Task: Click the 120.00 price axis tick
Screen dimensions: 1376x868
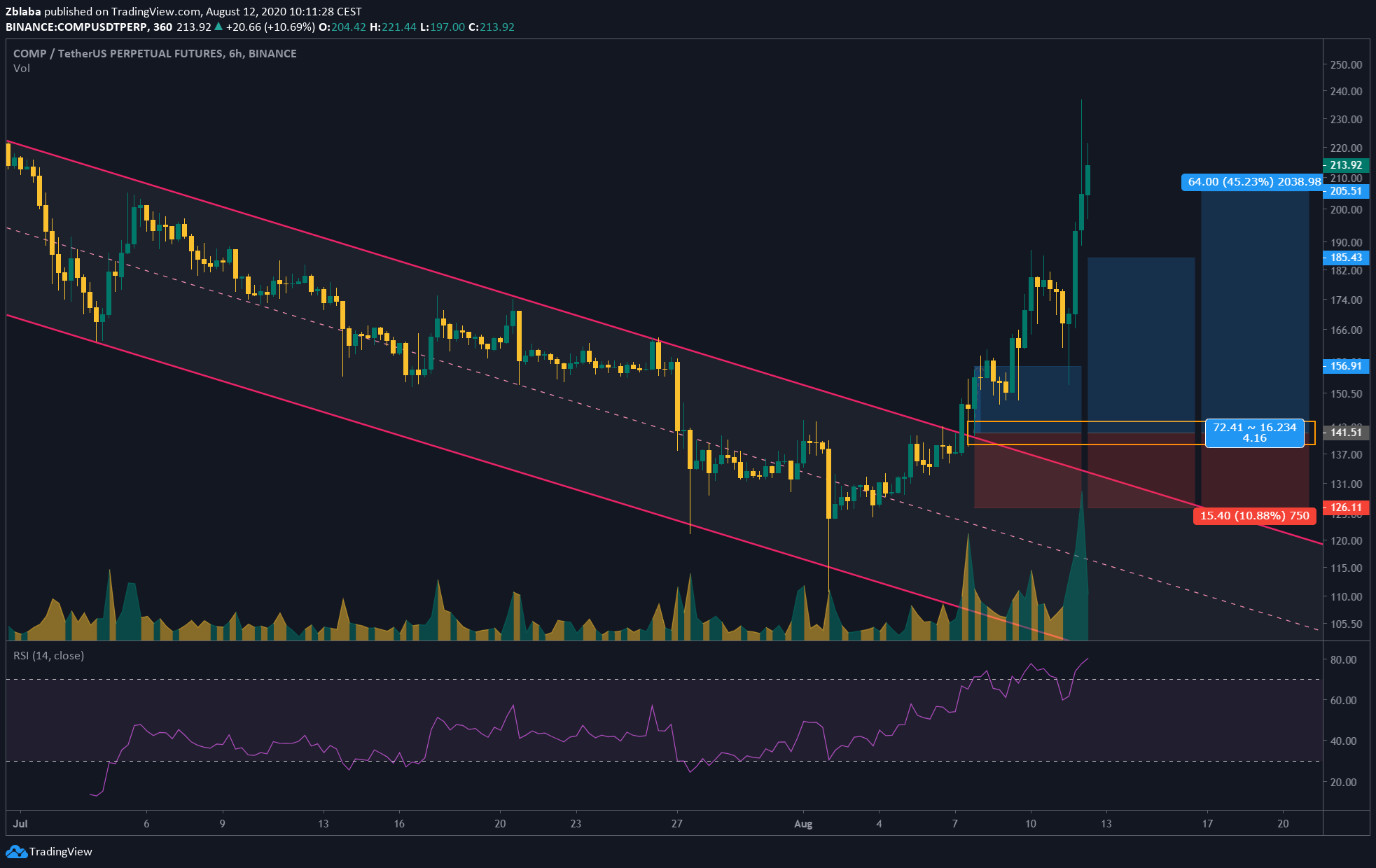Action: pyautogui.click(x=1346, y=540)
